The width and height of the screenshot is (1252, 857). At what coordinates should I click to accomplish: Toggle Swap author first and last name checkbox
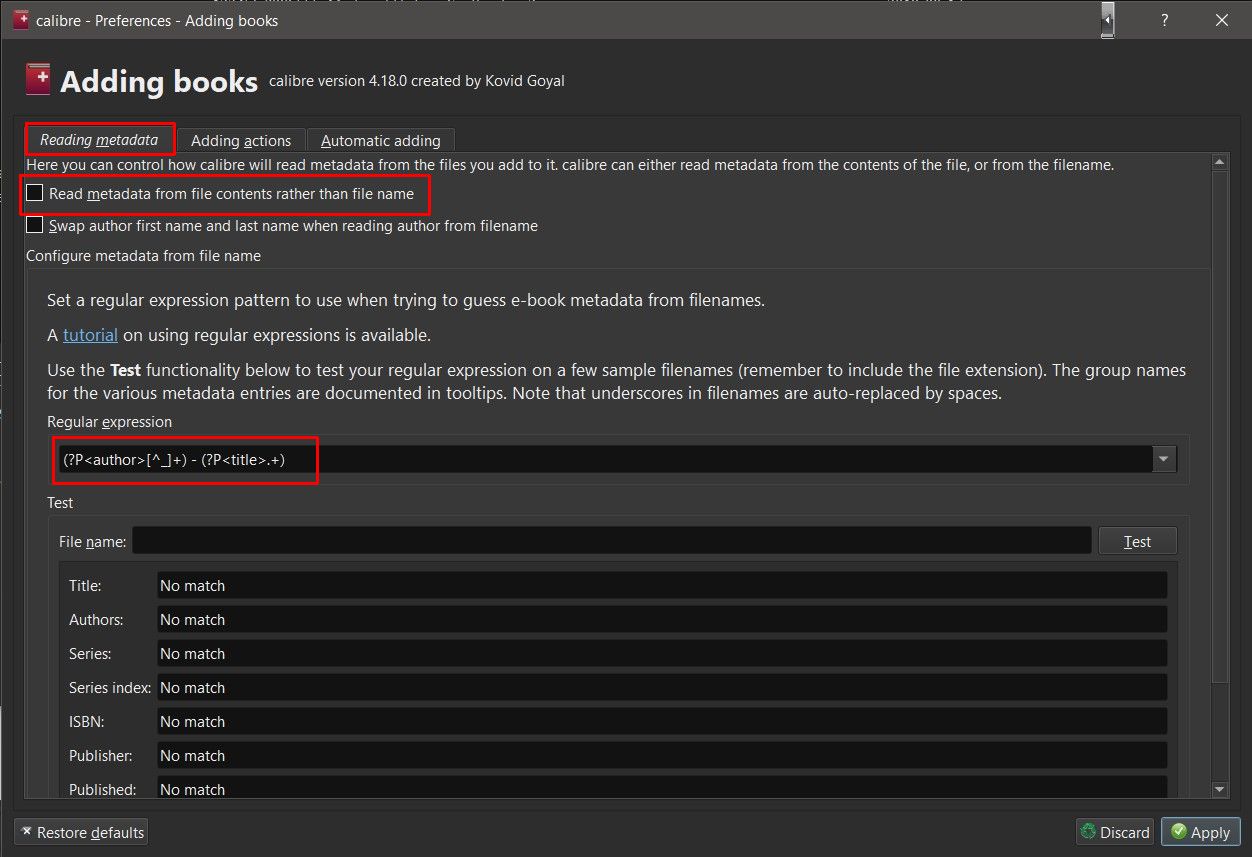(x=35, y=225)
